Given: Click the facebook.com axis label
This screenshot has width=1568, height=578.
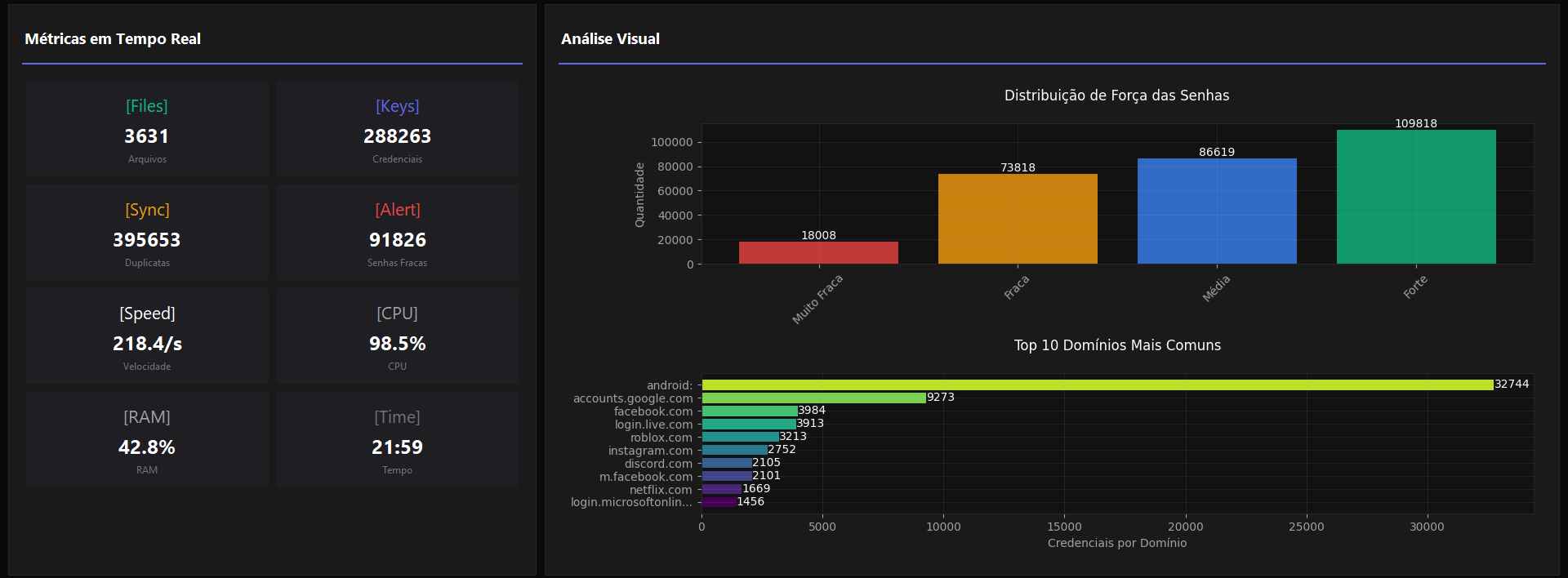Looking at the screenshot, I should pos(653,411).
